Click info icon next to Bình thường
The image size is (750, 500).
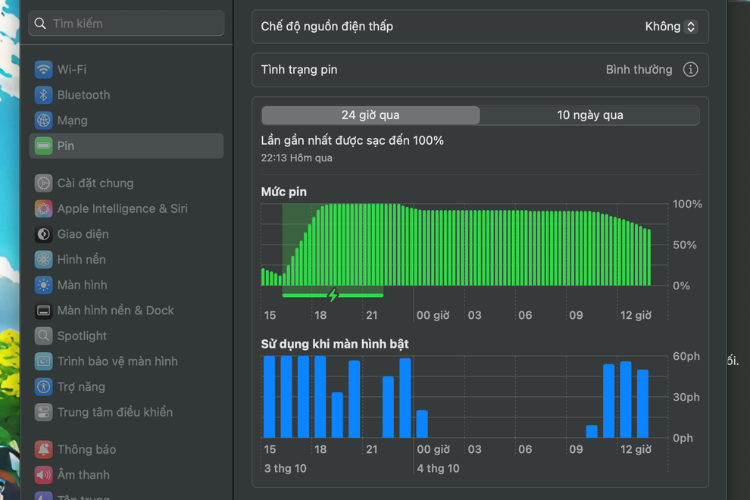tap(690, 69)
